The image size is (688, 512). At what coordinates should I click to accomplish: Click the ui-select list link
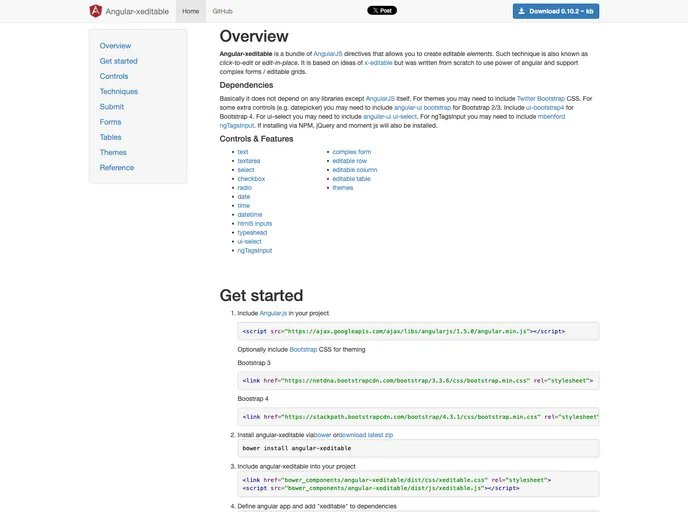[249, 242]
